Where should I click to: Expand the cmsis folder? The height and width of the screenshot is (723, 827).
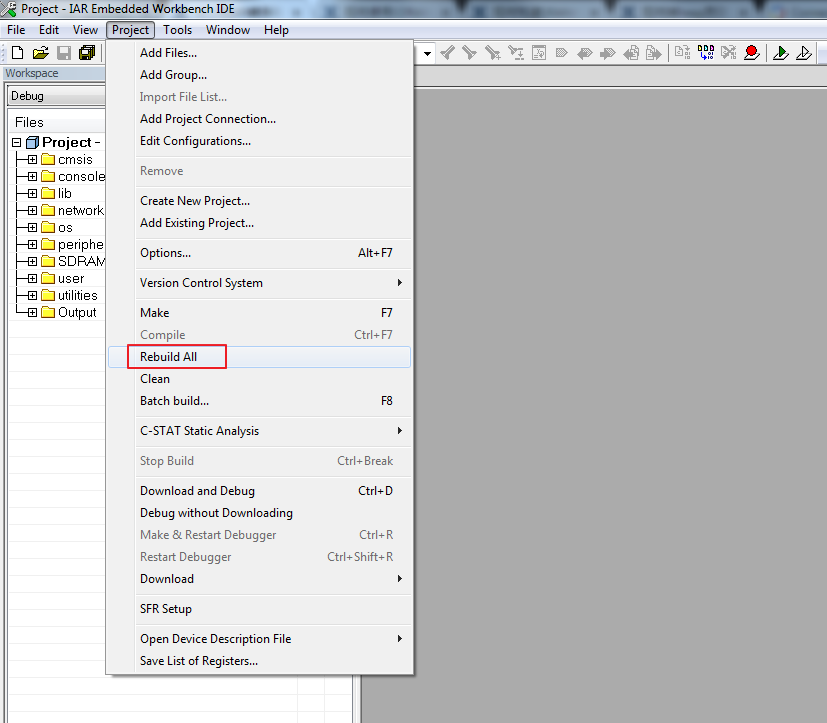click(x=32, y=159)
